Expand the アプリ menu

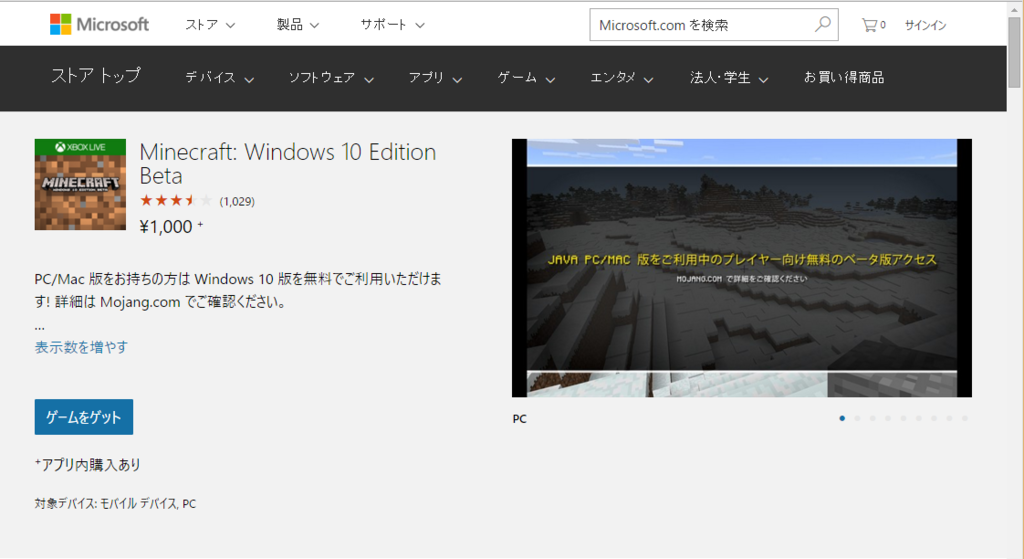coord(435,78)
